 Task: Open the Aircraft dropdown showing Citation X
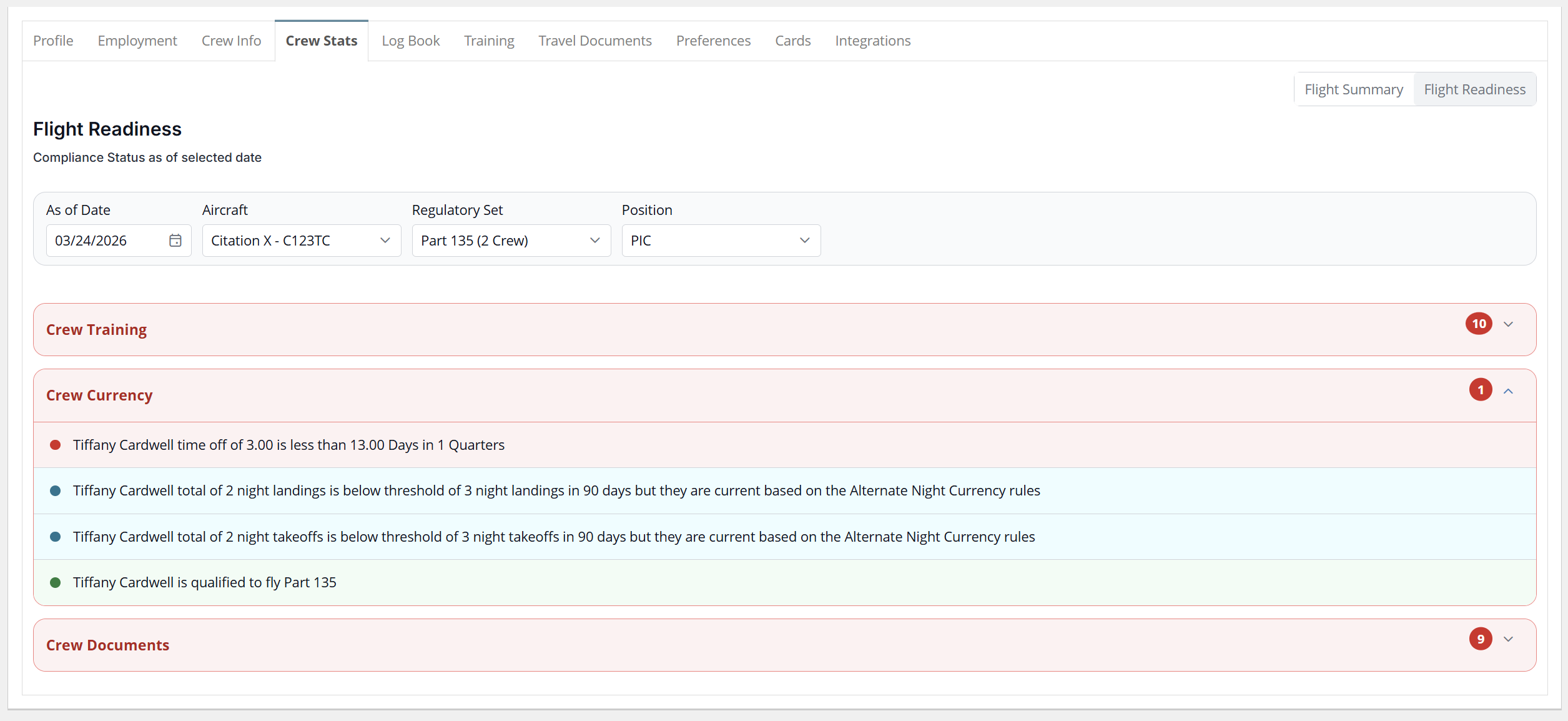tap(301, 241)
